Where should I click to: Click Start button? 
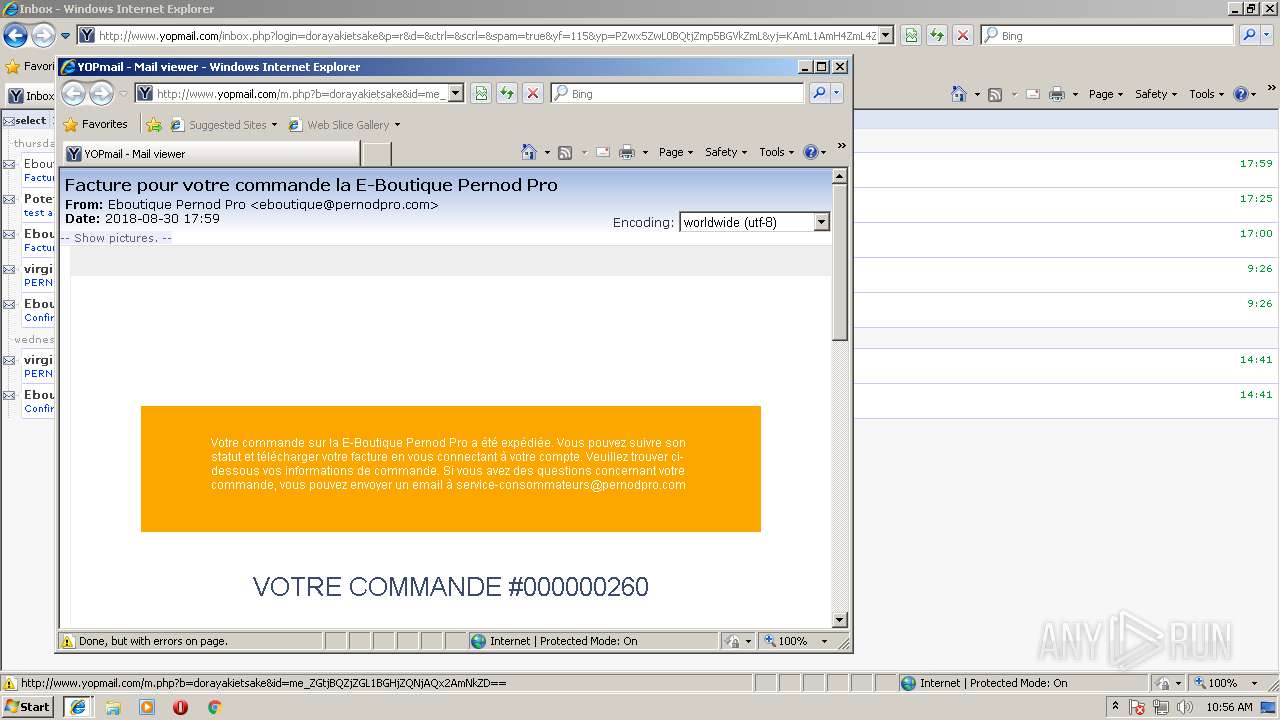28,707
